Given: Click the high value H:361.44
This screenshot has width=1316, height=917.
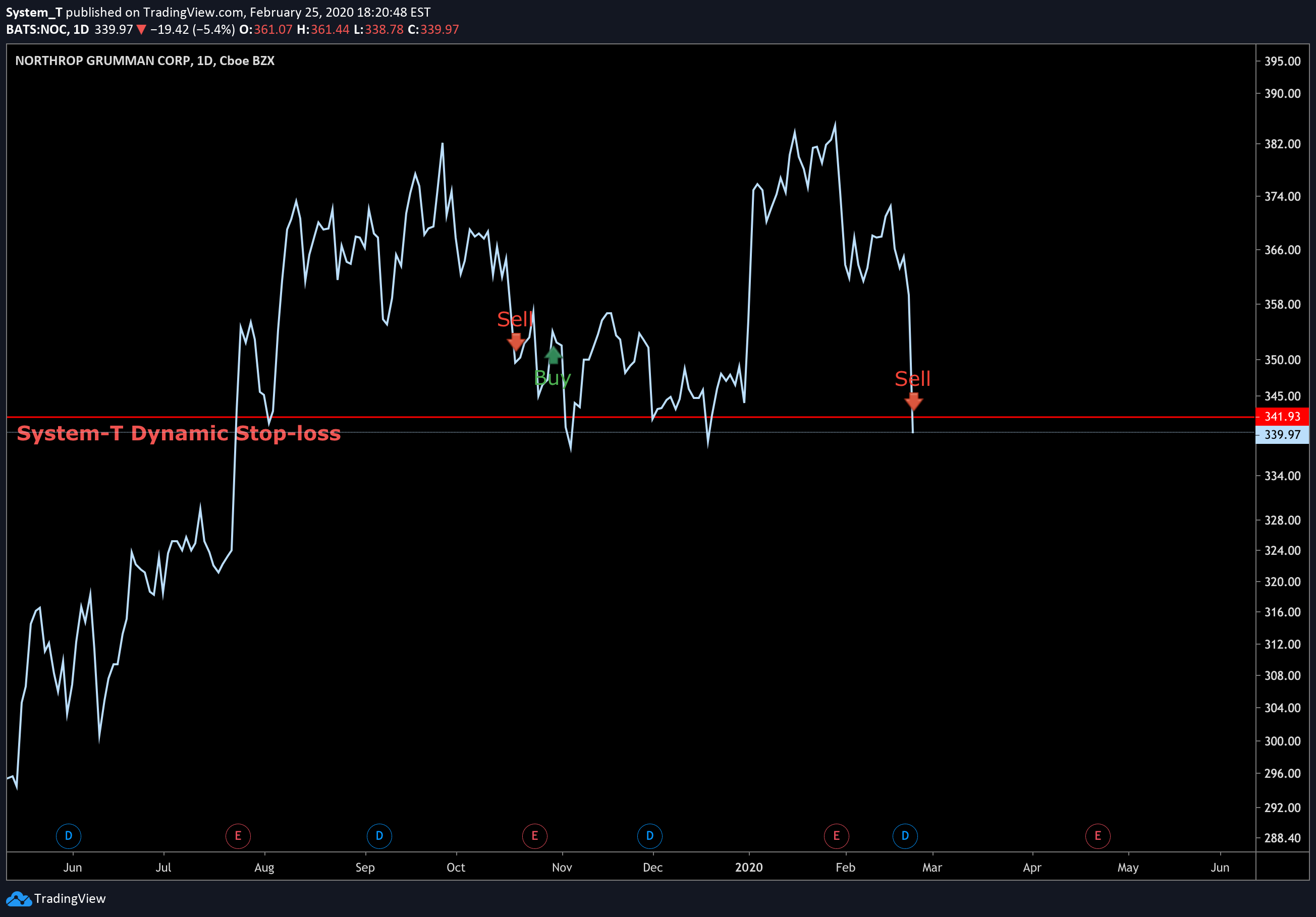Looking at the screenshot, I should [x=323, y=29].
